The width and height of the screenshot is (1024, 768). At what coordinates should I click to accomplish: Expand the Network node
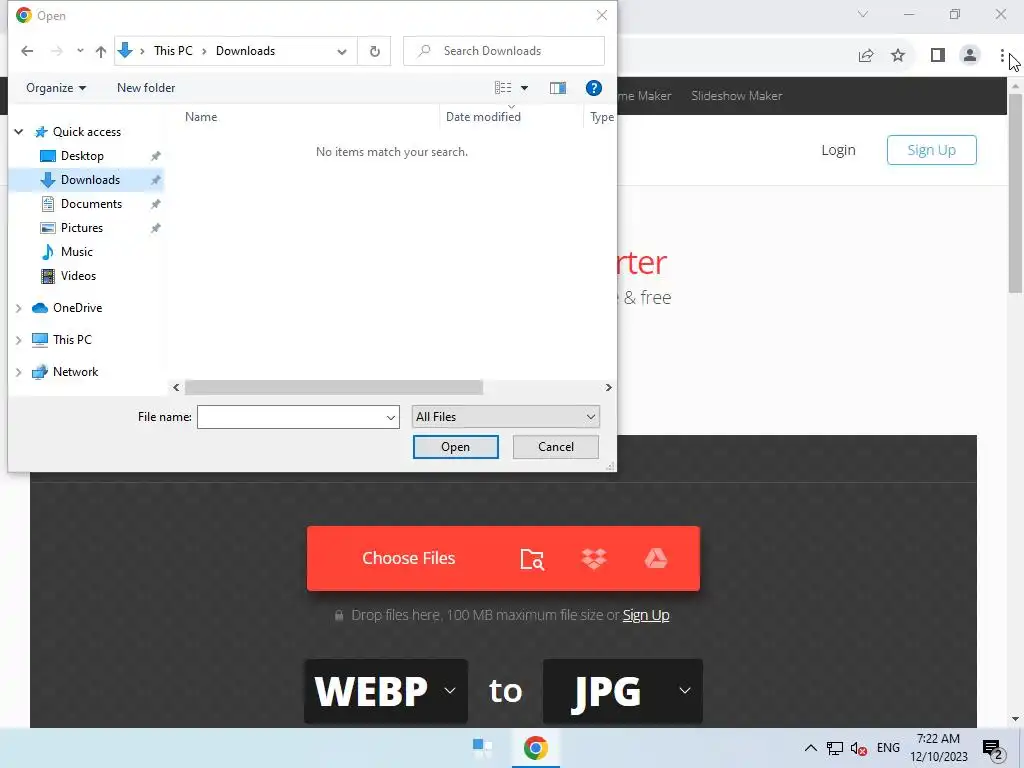point(19,372)
